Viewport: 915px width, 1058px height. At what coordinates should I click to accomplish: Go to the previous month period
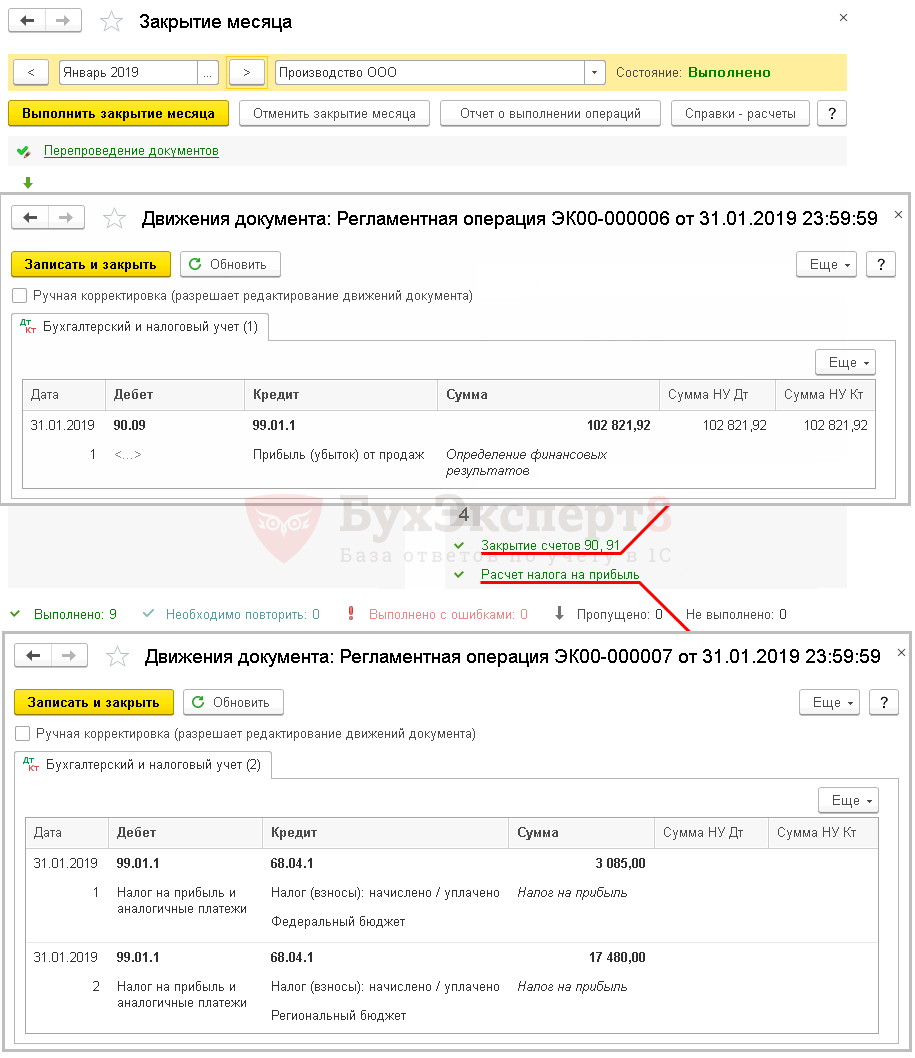31,72
